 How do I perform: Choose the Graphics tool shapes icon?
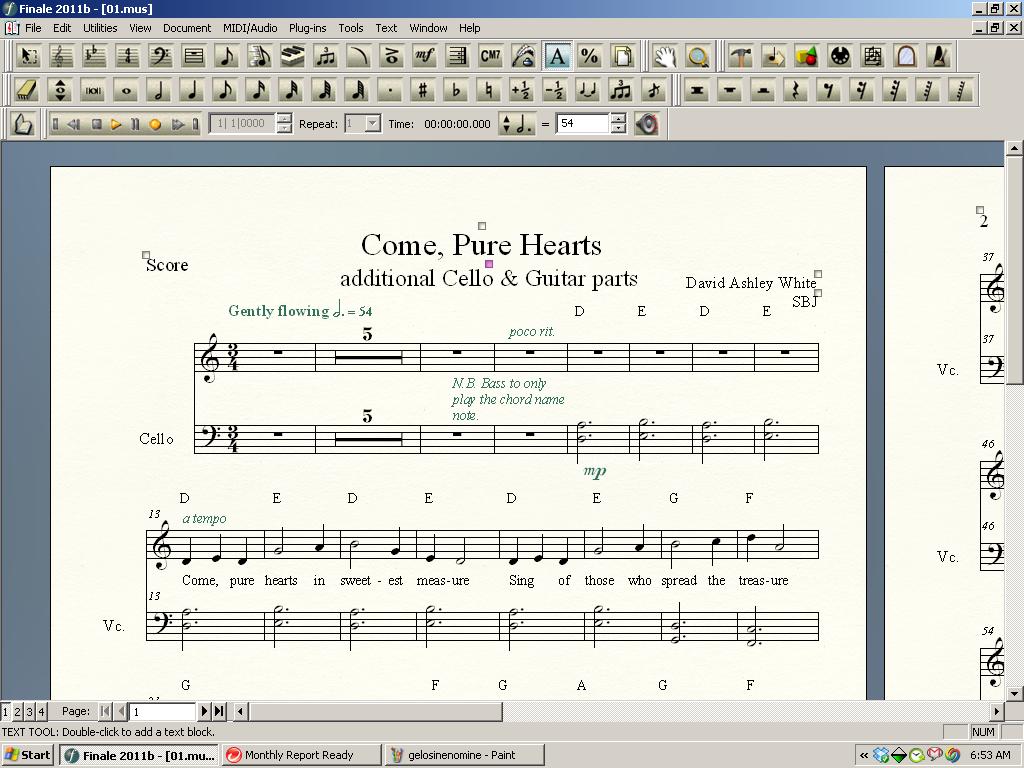point(807,56)
